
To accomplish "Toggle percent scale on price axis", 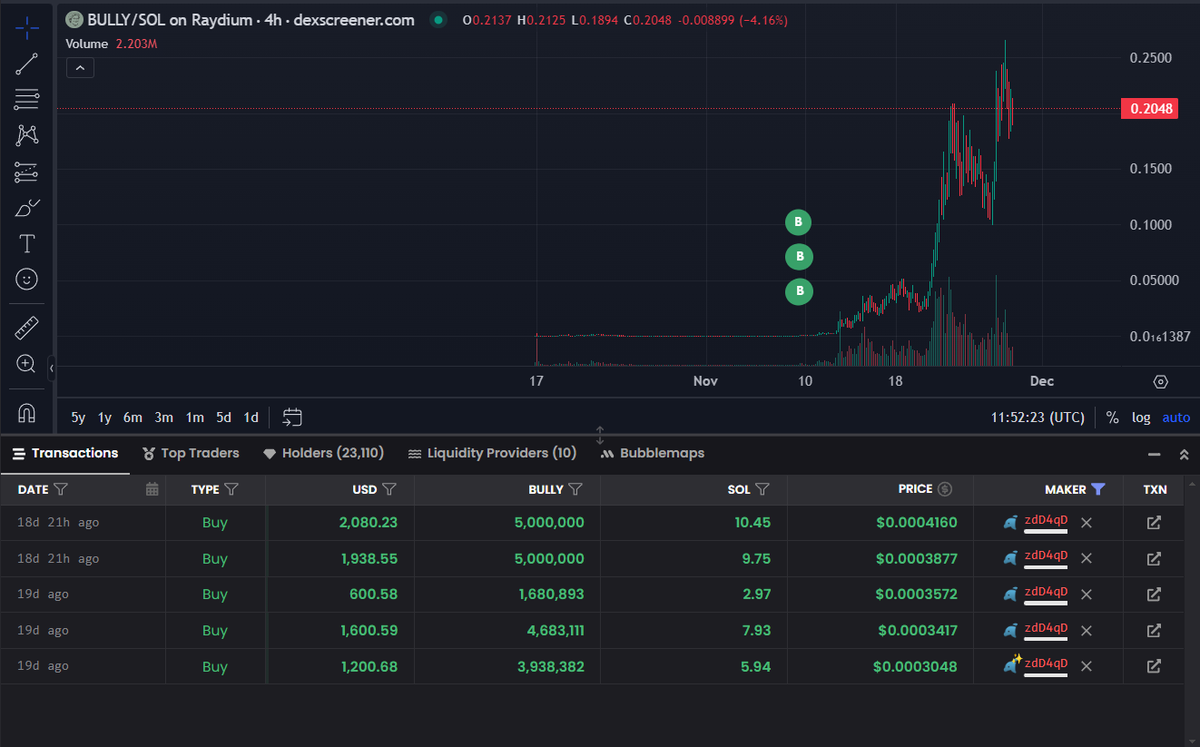I will [x=1113, y=417].
